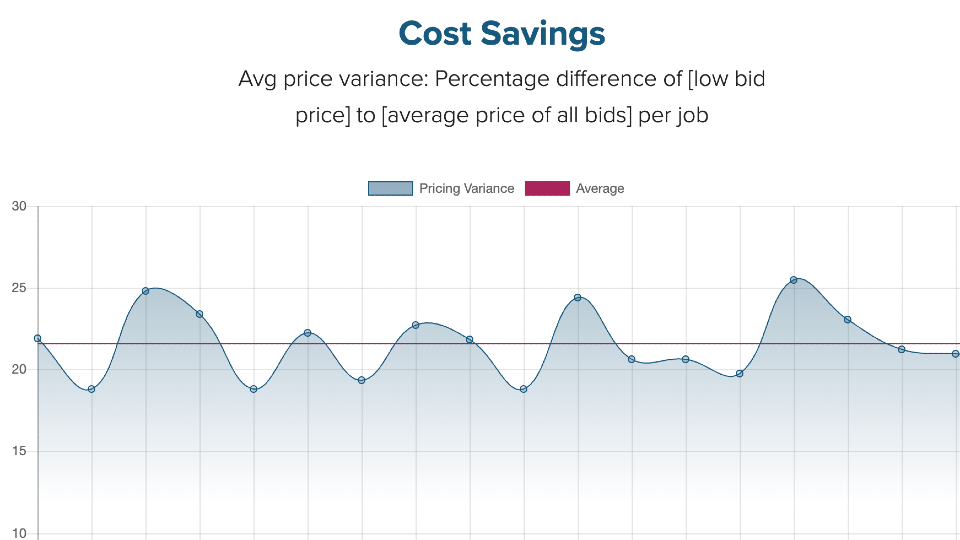Select the second data point from the left
Image resolution: width=960 pixels, height=540 pixels.
[x=92, y=389]
